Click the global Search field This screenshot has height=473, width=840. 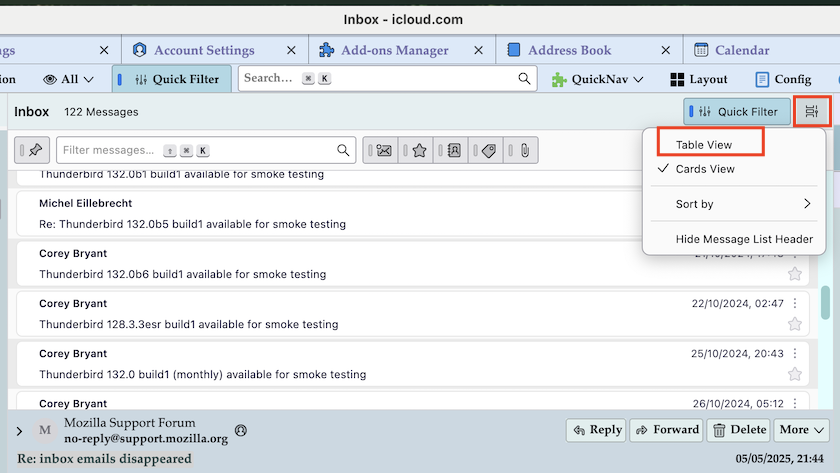pyautogui.click(x=387, y=79)
